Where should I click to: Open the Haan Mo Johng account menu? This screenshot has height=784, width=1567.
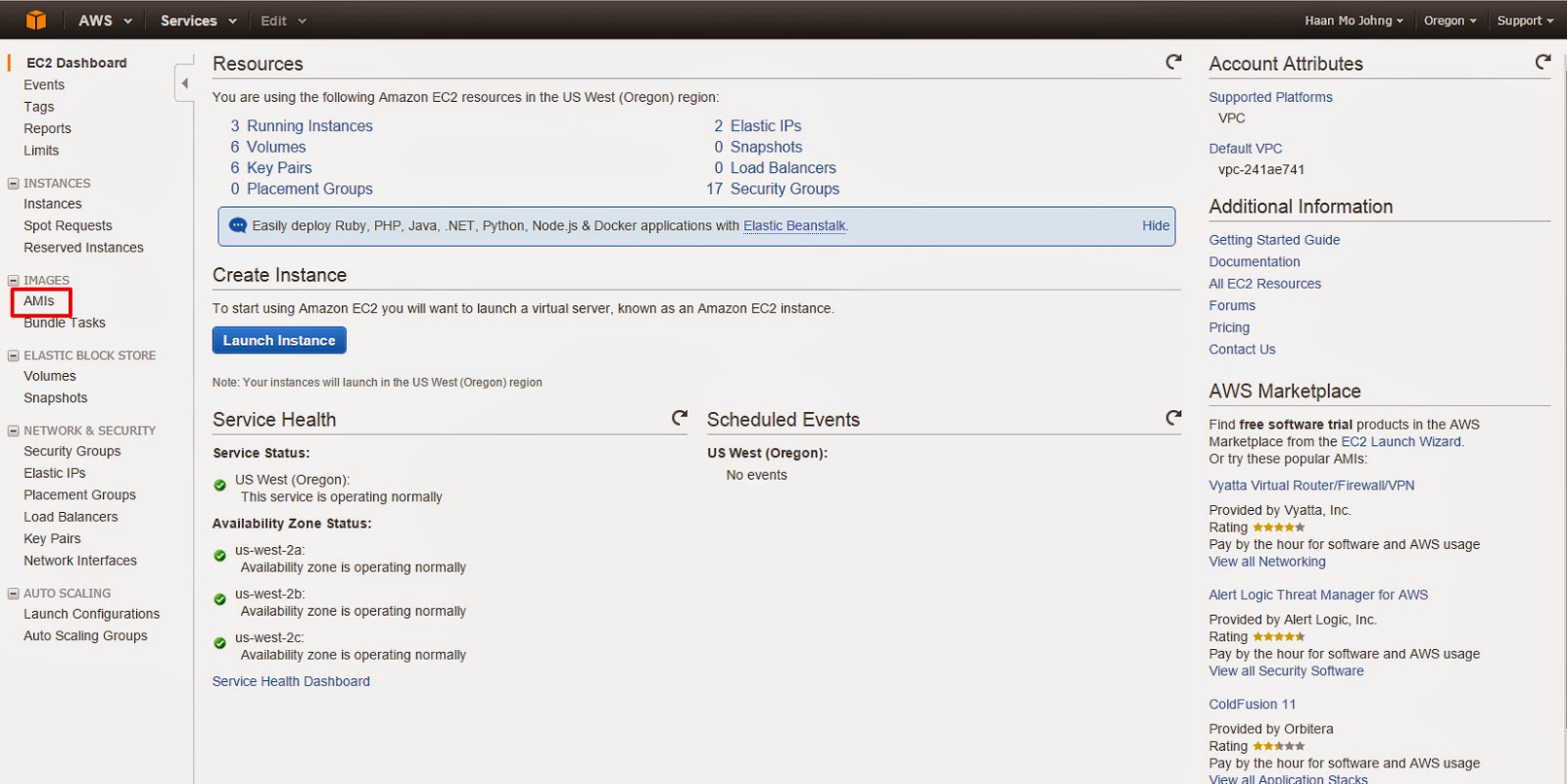(x=1353, y=21)
